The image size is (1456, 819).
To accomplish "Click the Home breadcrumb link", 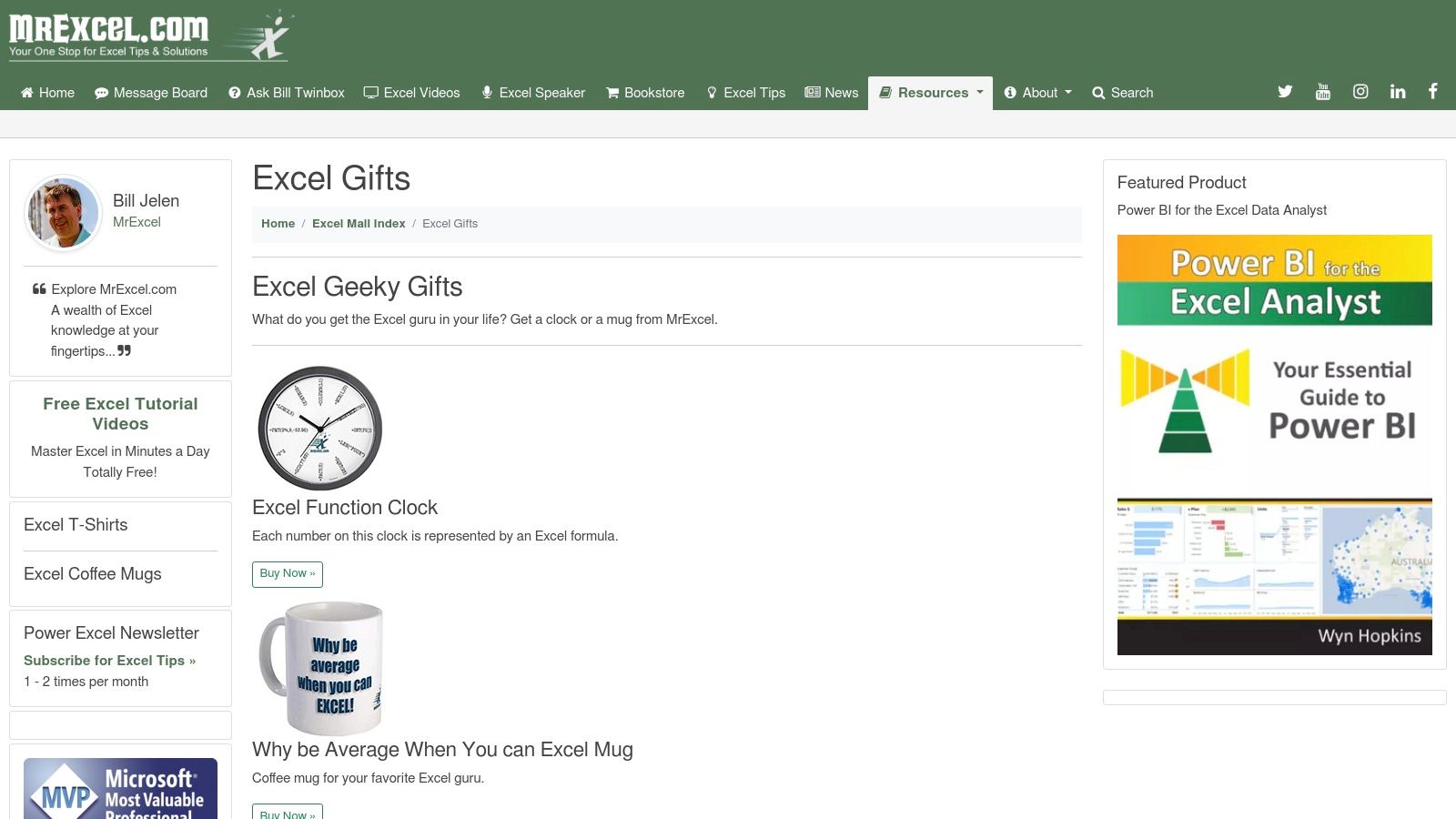I will [278, 223].
